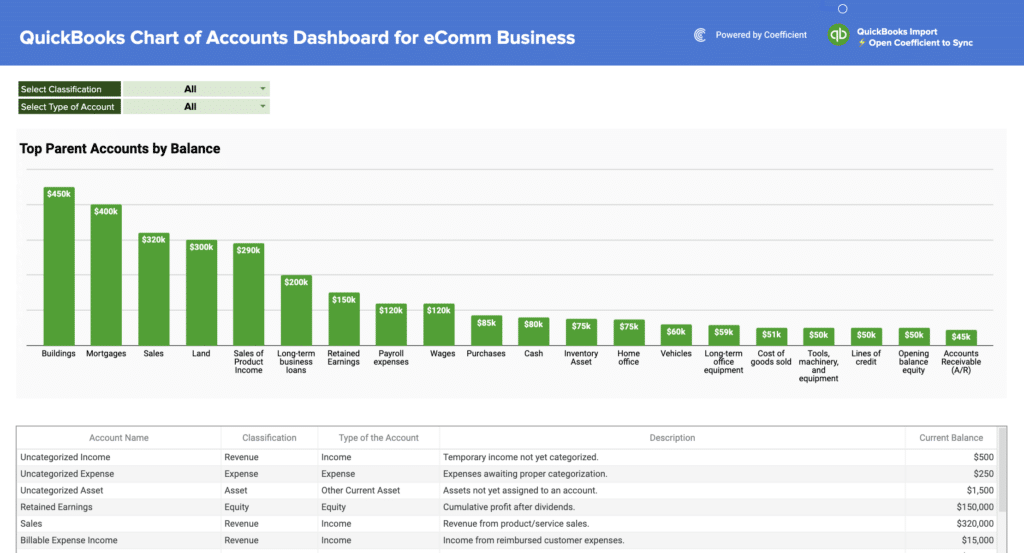
Task: Click the Buildings $450k bar
Action: tap(59, 266)
